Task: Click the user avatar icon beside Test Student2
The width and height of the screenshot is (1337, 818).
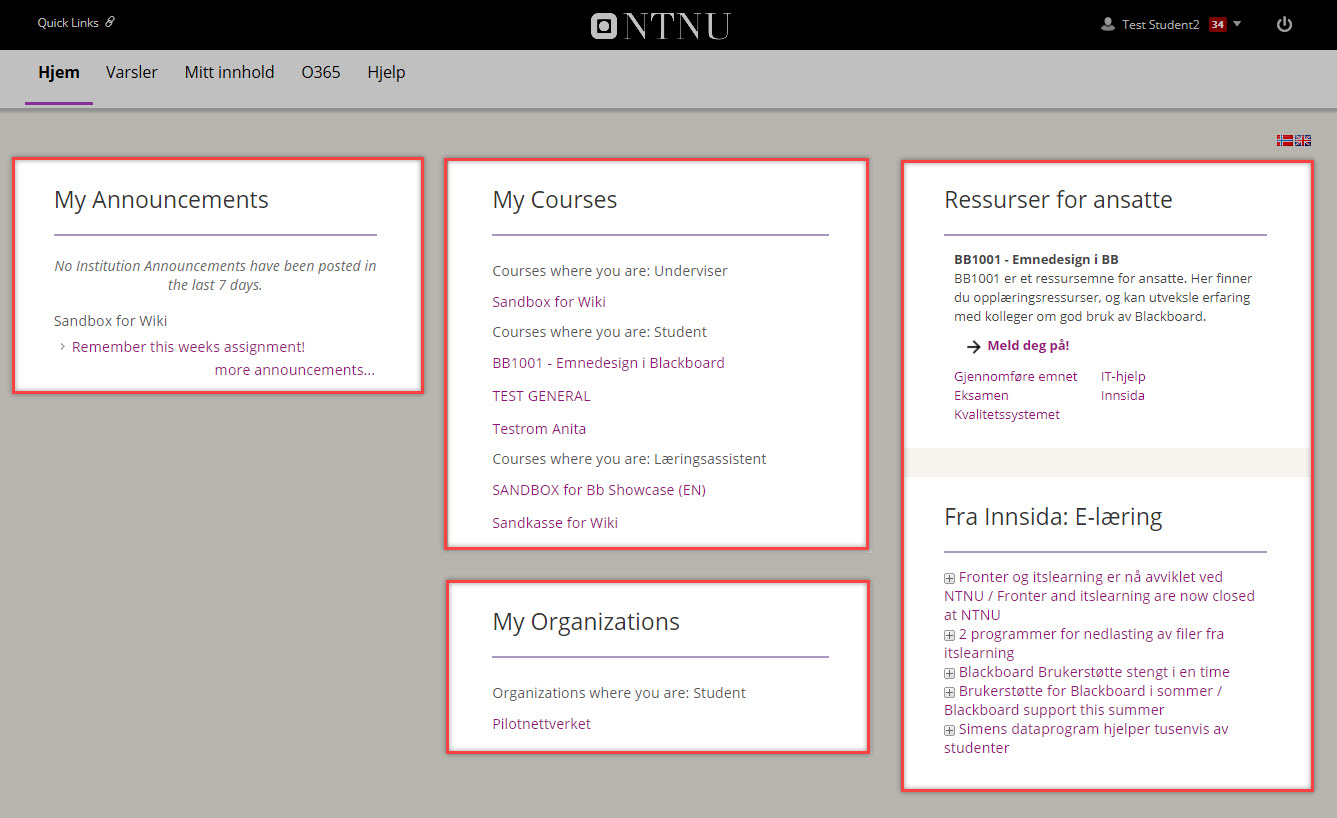Action: pos(1107,24)
